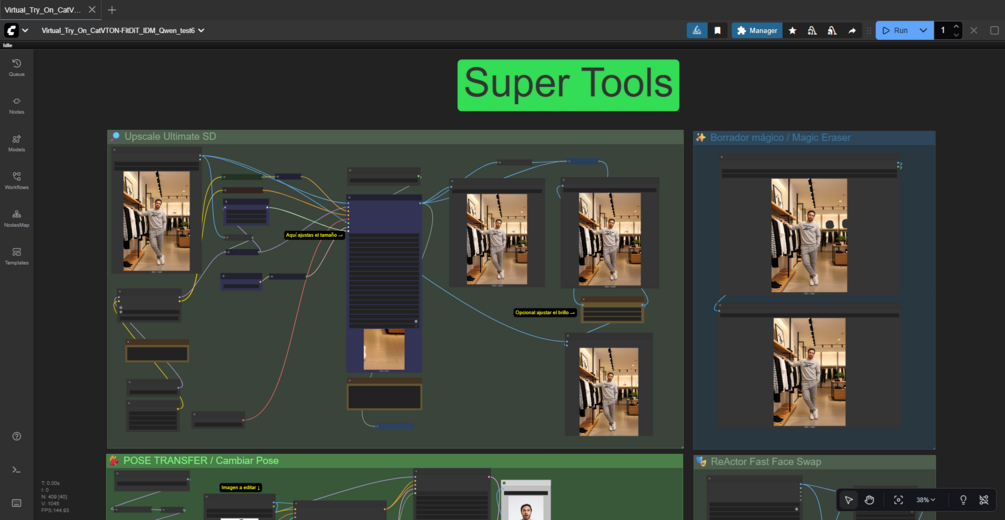Focus the batch count field showing 1
Viewport: 1005px width, 520px height.
pyautogui.click(x=943, y=30)
